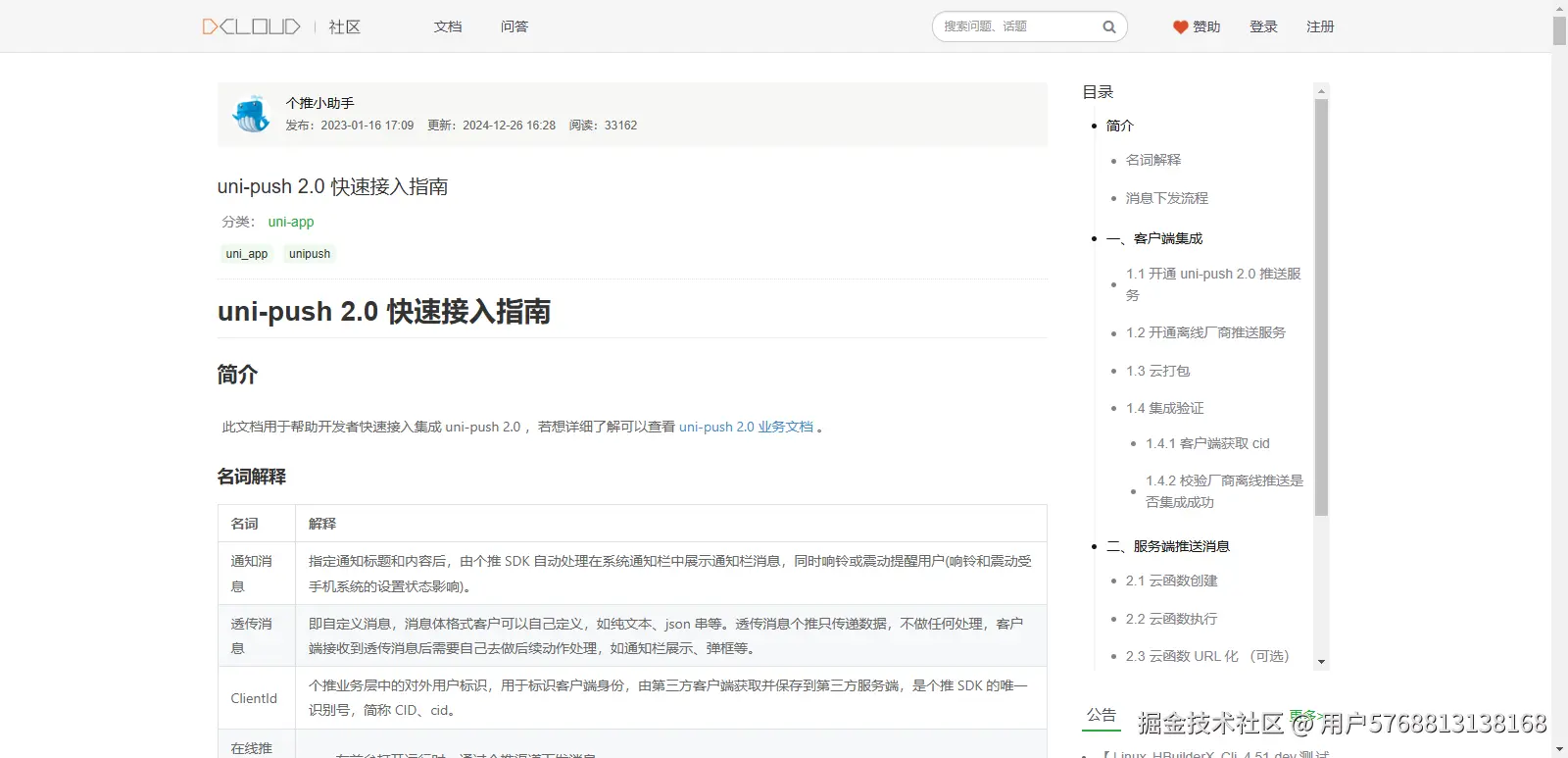Viewport: 1568px width, 758px height.
Task: Jump to 名词解释 in contents
Action: 1152,160
